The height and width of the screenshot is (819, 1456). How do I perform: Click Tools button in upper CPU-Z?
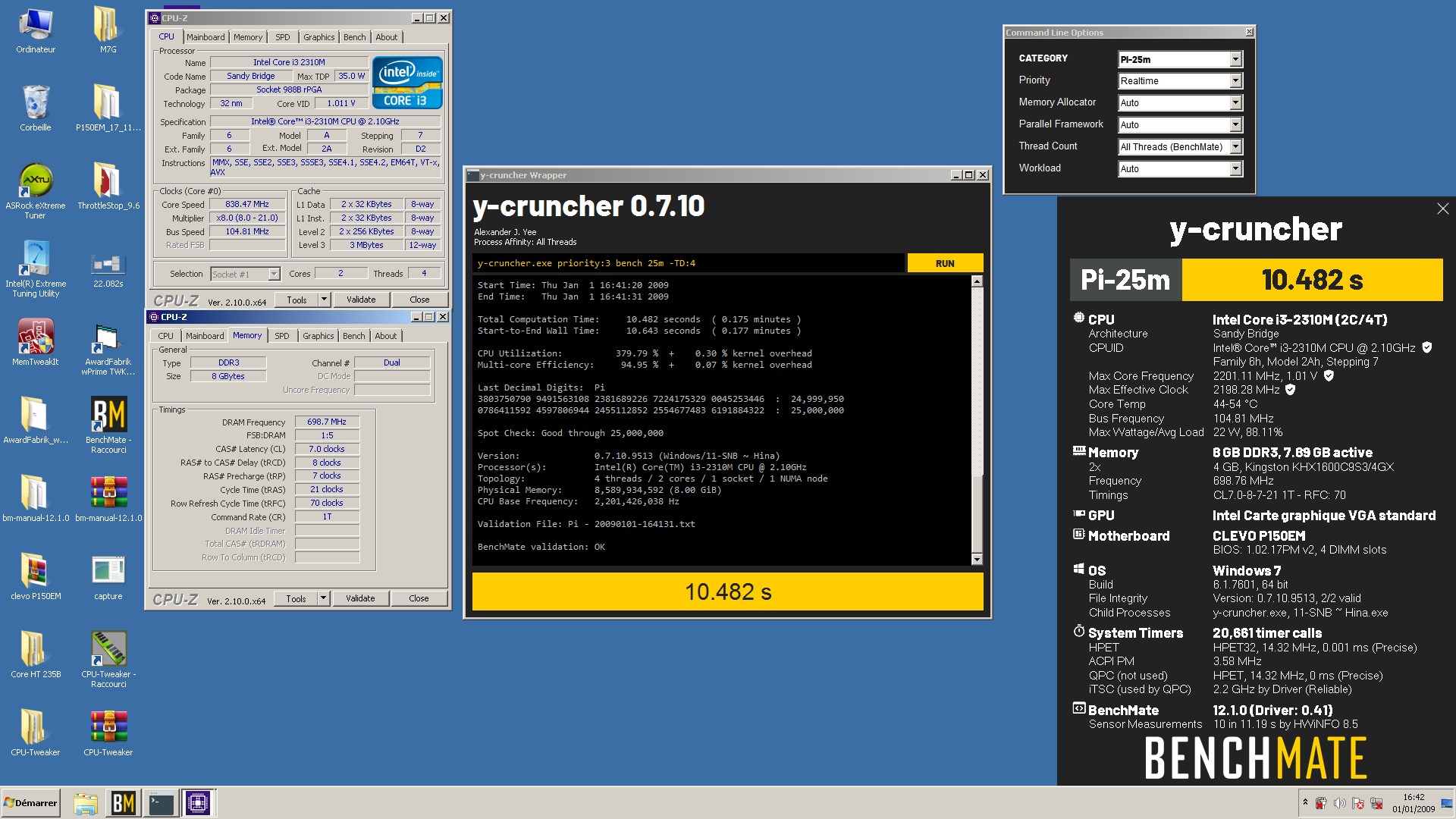[x=297, y=300]
